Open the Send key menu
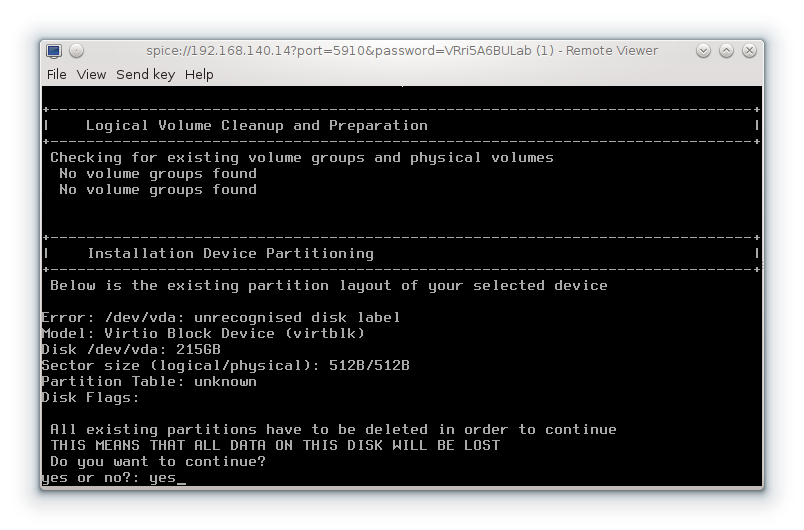Screen dimensions: 804x530 point(145,74)
